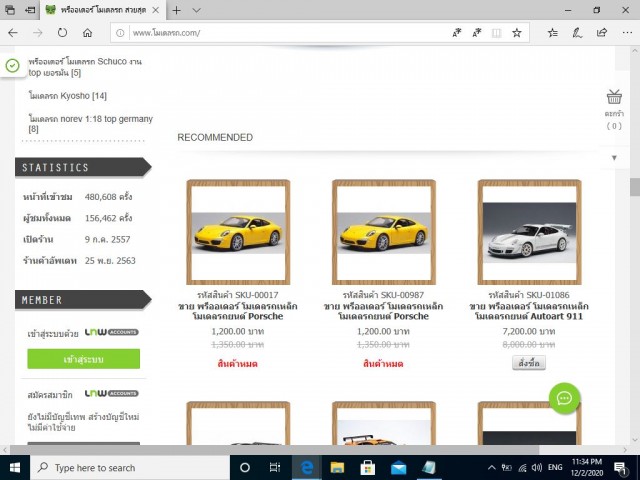Click the 7,200.00 price under SKU-01086

pyautogui.click(x=529, y=331)
